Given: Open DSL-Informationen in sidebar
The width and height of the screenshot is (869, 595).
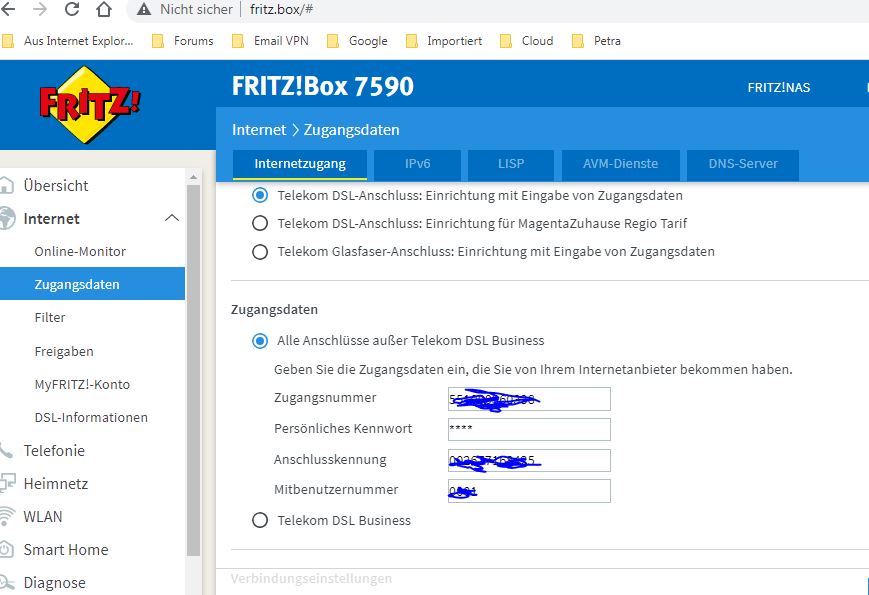Looking at the screenshot, I should click(93, 417).
